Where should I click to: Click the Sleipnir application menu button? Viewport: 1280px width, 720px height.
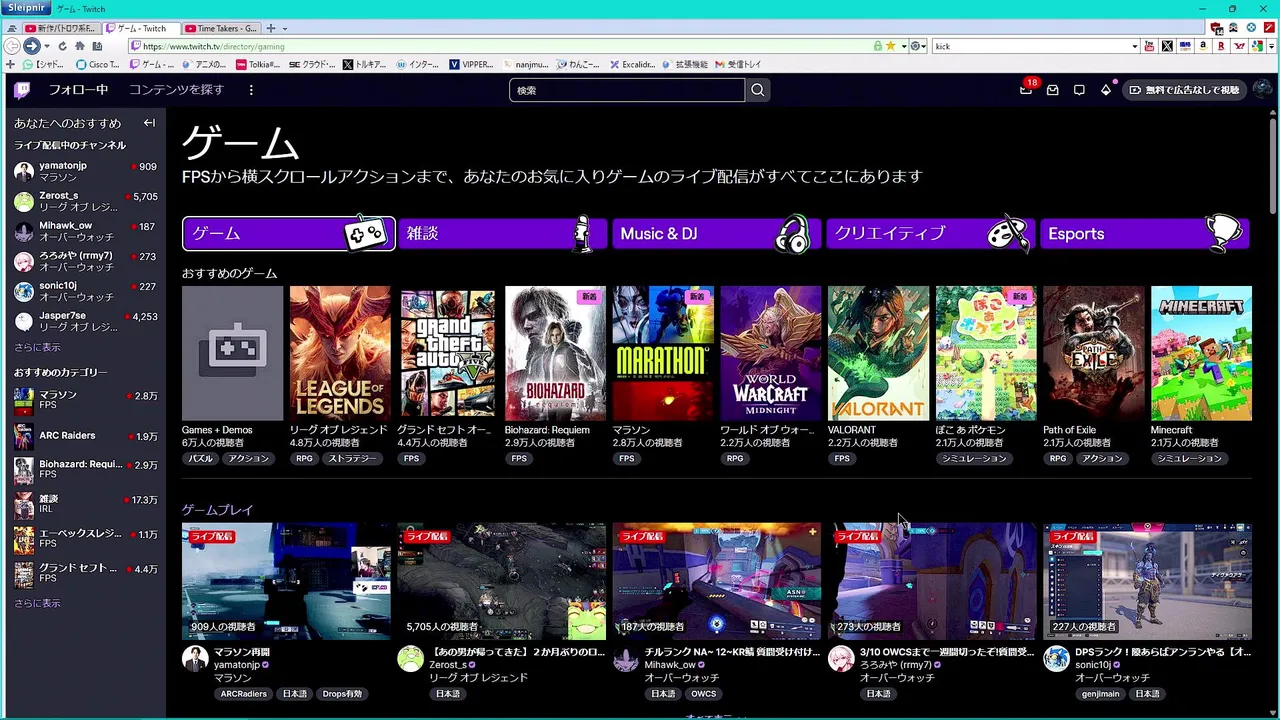tap(27, 7)
